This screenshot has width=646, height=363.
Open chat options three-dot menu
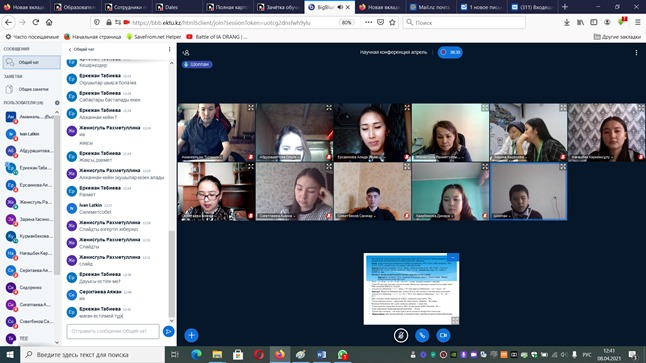(169, 49)
